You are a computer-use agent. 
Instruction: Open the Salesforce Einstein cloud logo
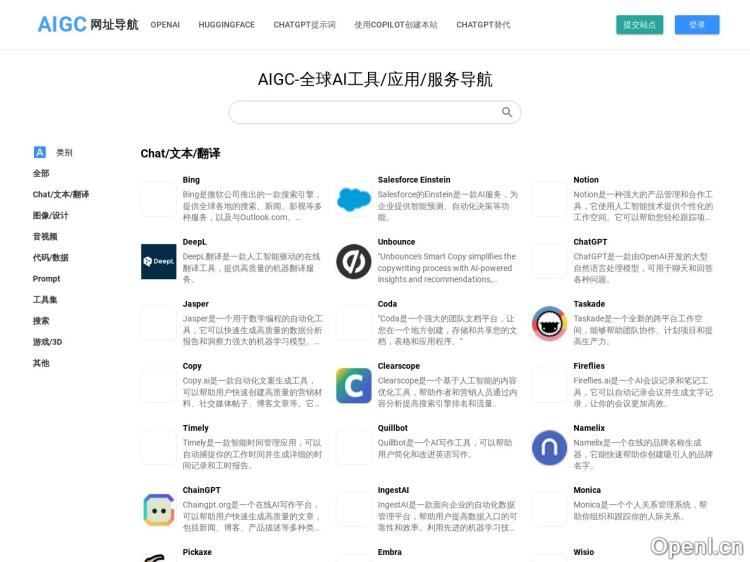point(353,199)
